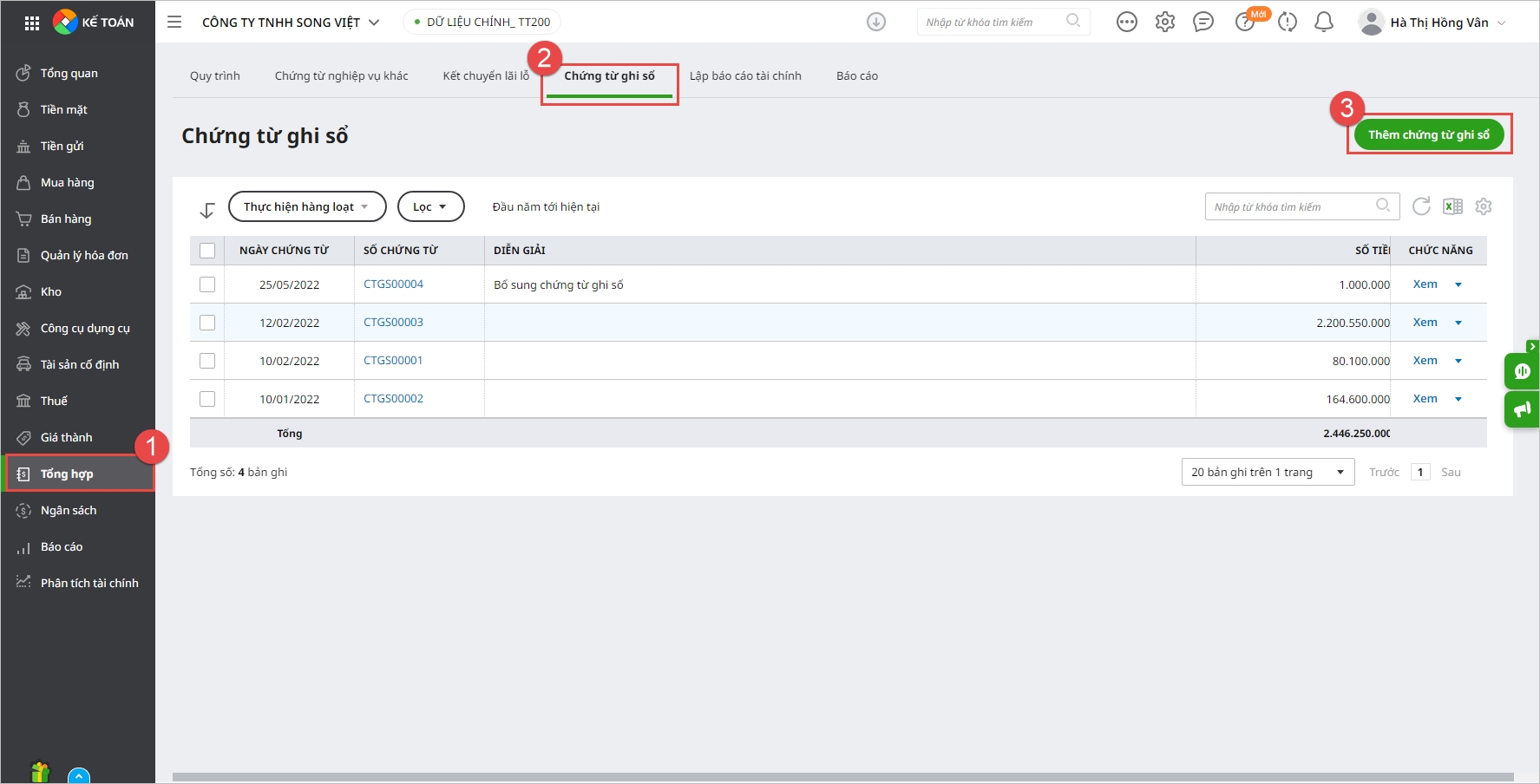Select the row dated 12/02/2022
This screenshot has width=1540, height=784.
[207, 323]
